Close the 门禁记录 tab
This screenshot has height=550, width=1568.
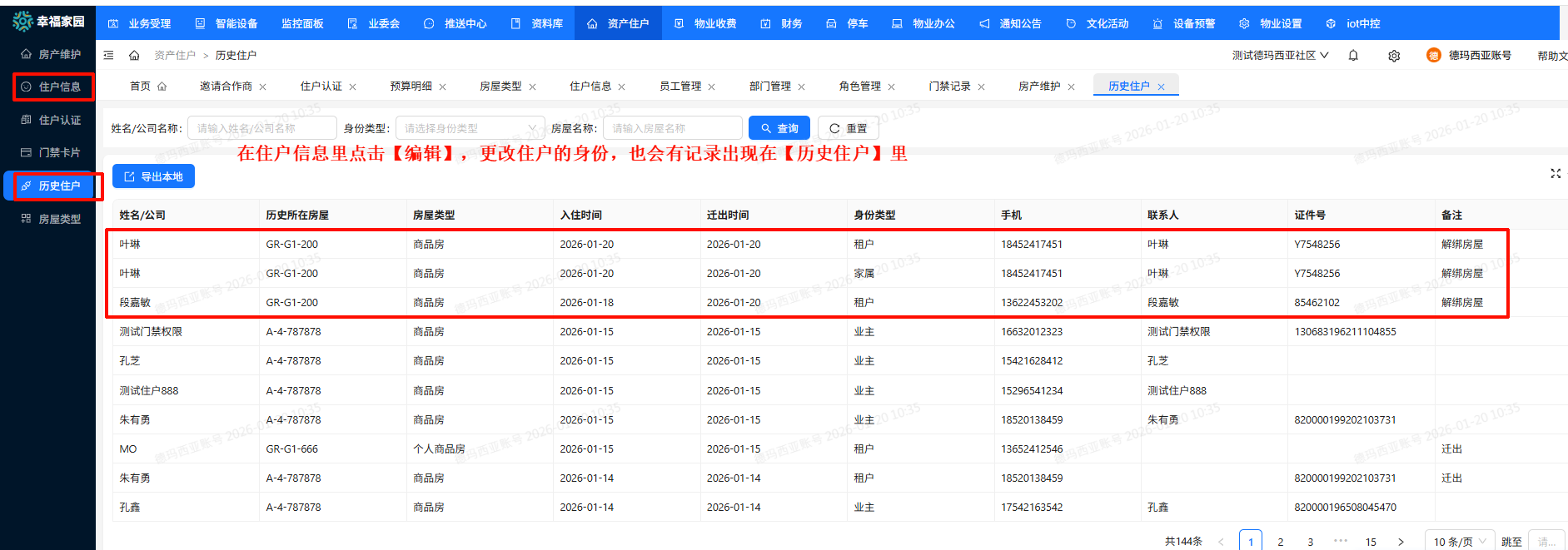pyautogui.click(x=981, y=87)
